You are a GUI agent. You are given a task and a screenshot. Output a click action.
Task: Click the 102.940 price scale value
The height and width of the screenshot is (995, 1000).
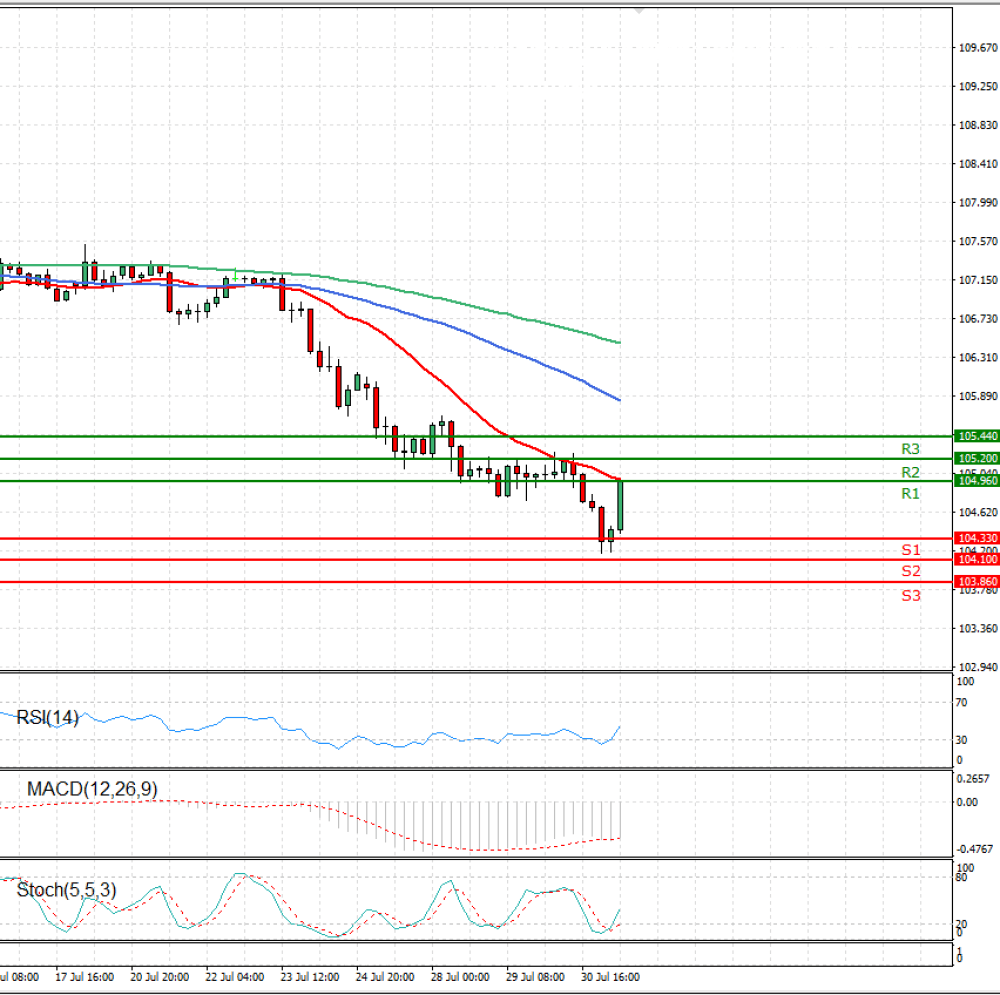click(978, 667)
